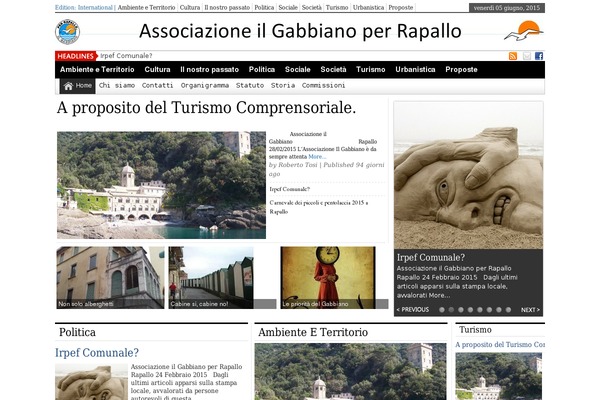600x400 pixels.
Task: Open the Statuto page
Action: click(x=250, y=85)
